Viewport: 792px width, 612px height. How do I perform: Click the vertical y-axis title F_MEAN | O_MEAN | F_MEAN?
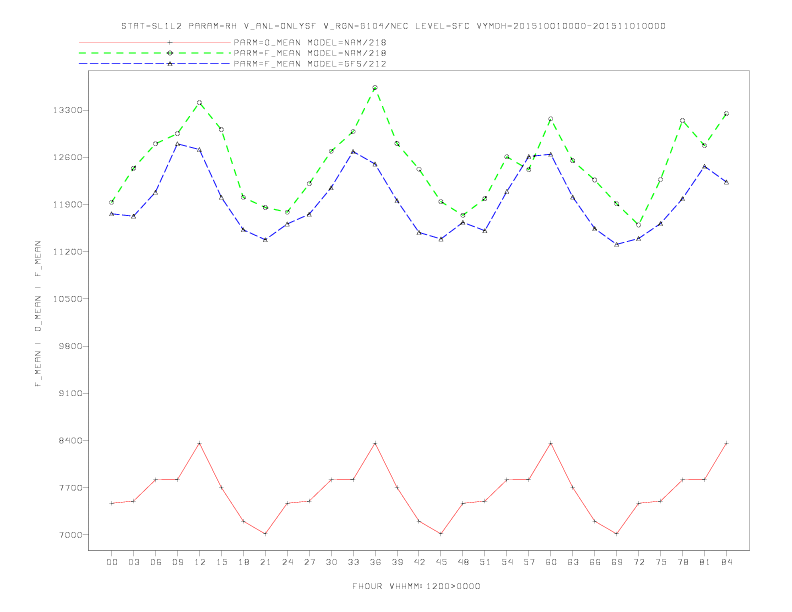(x=38, y=314)
